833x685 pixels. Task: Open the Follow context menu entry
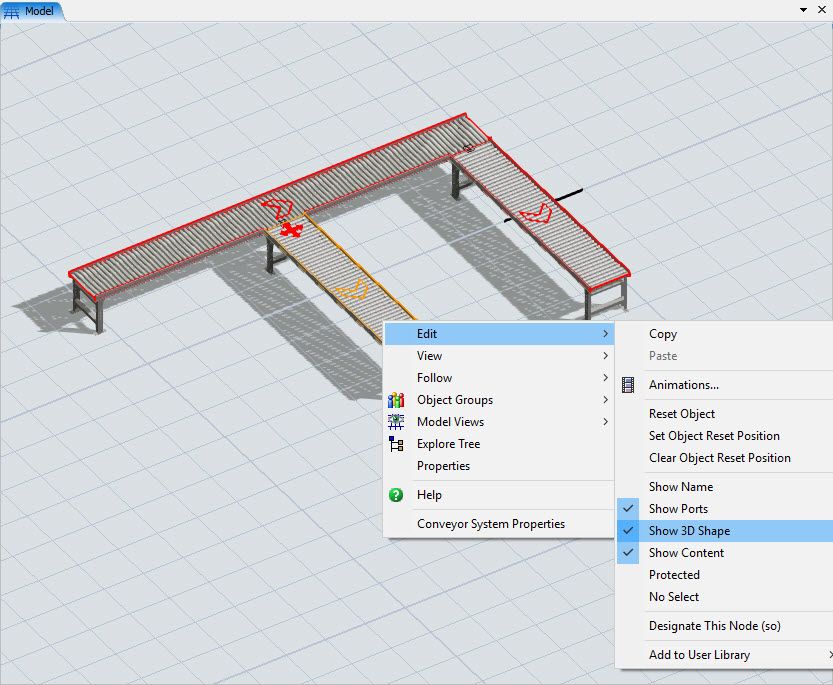tap(499, 378)
